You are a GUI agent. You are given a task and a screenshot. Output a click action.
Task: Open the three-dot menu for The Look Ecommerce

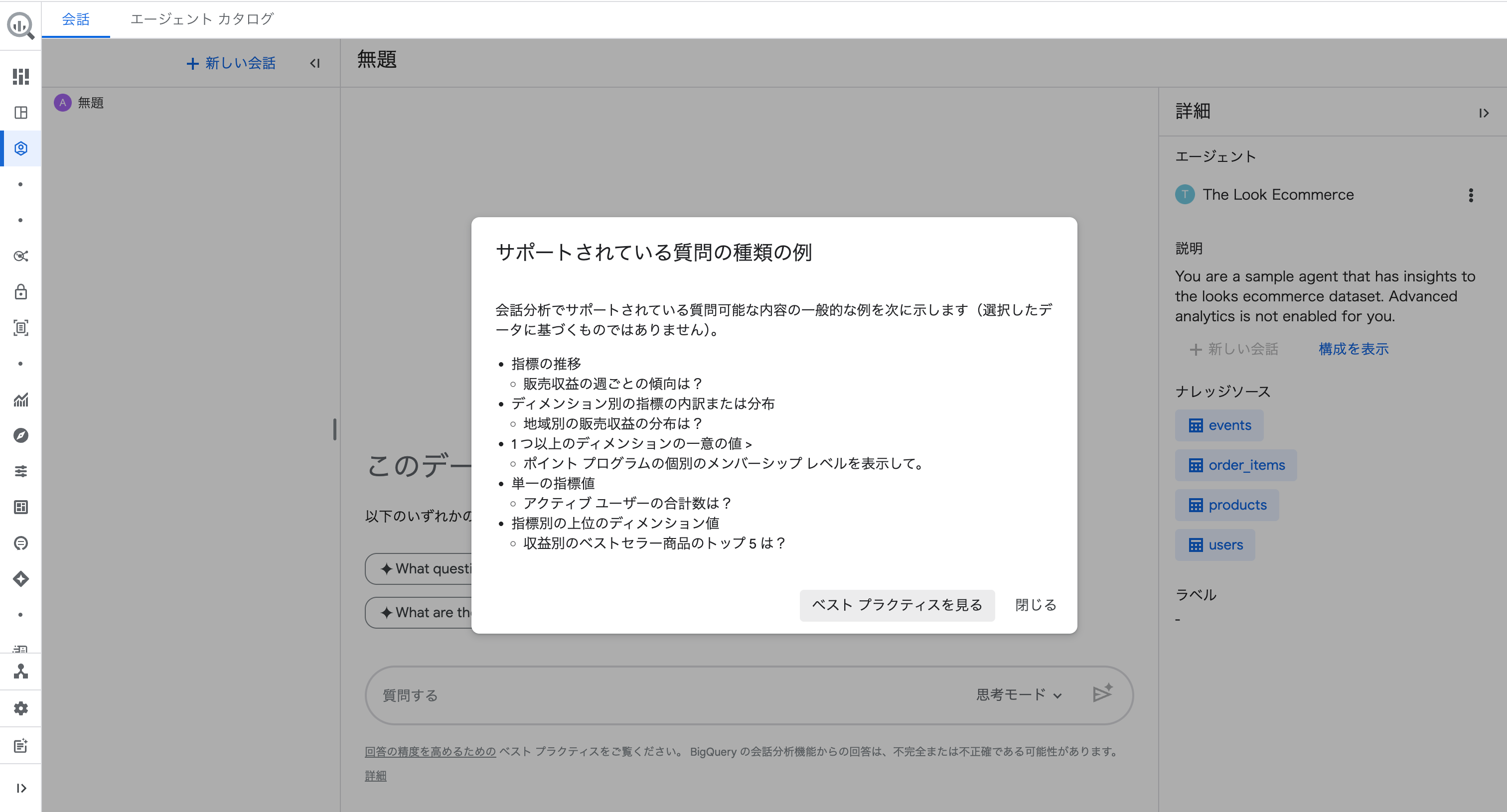pyautogui.click(x=1471, y=195)
